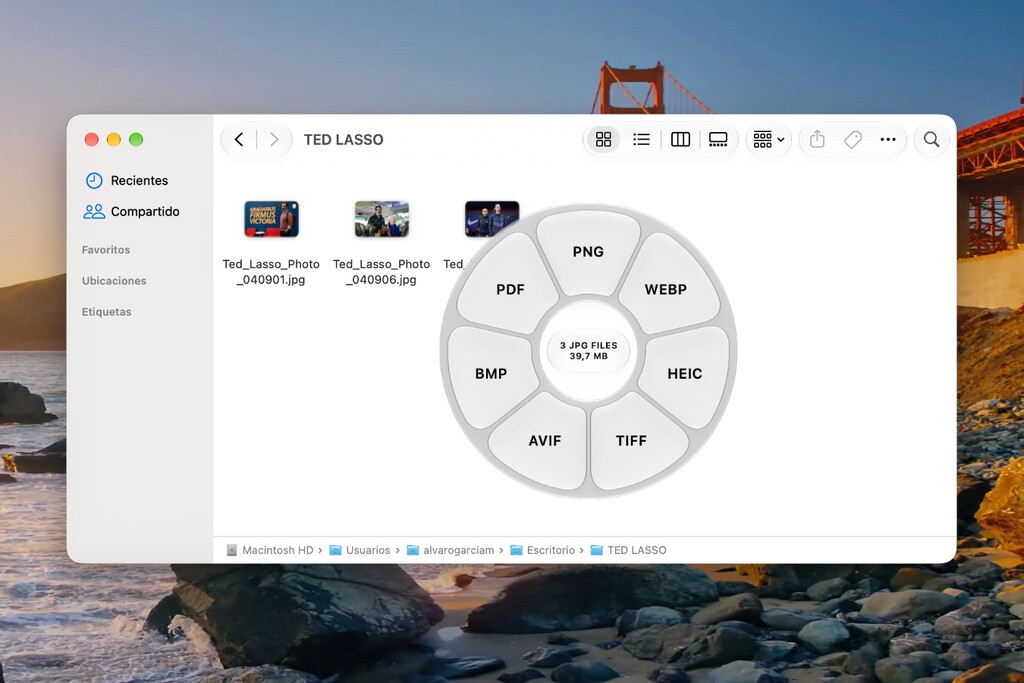Viewport: 1024px width, 683px height.
Task: Select the Ted_Lasso_Photo_040901.jpg thumbnail
Action: click(271, 219)
